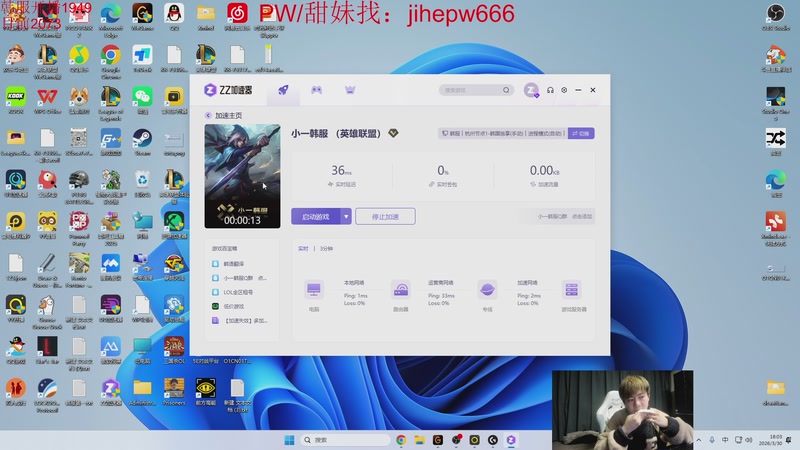Open the crown VIP membership tab

click(350, 90)
